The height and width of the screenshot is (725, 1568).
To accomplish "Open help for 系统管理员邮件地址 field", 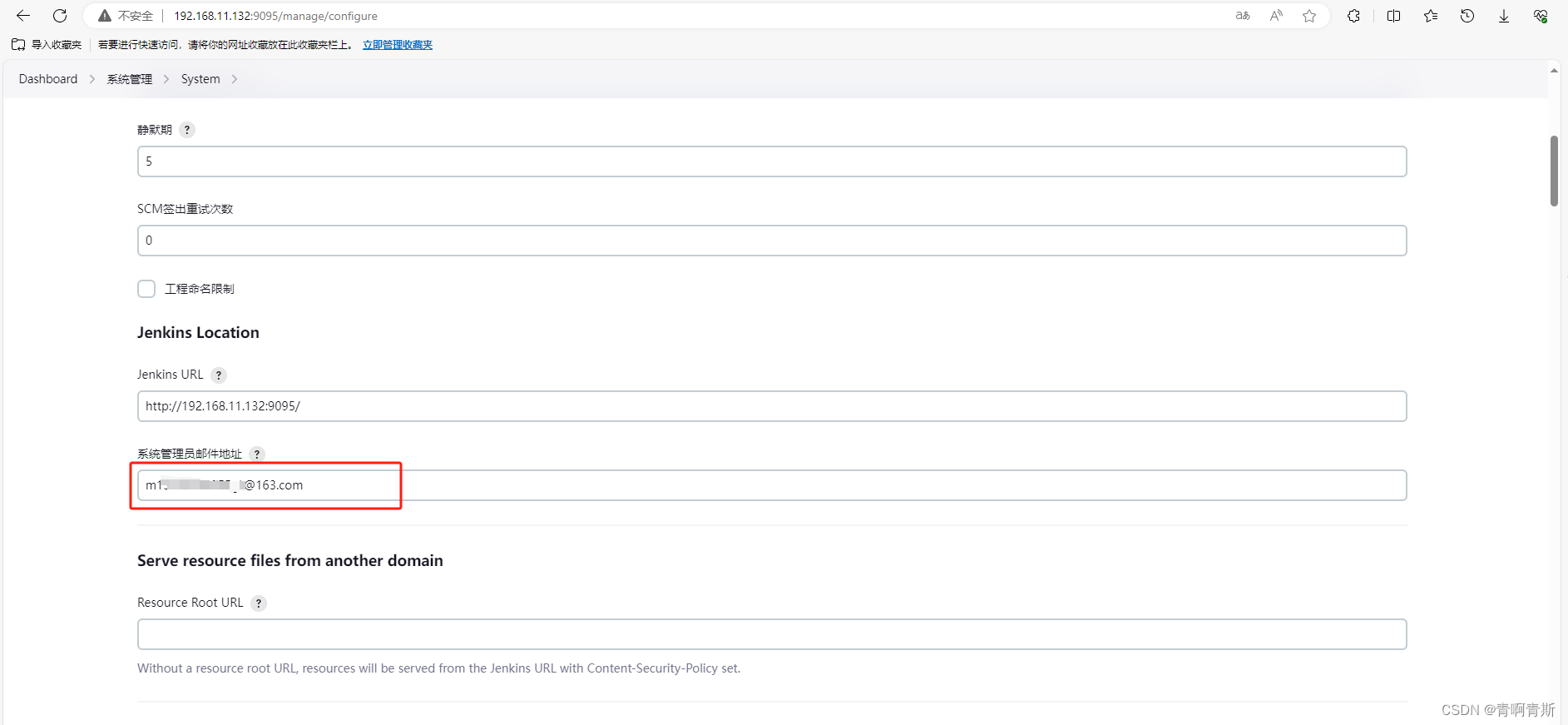I will coord(257,454).
